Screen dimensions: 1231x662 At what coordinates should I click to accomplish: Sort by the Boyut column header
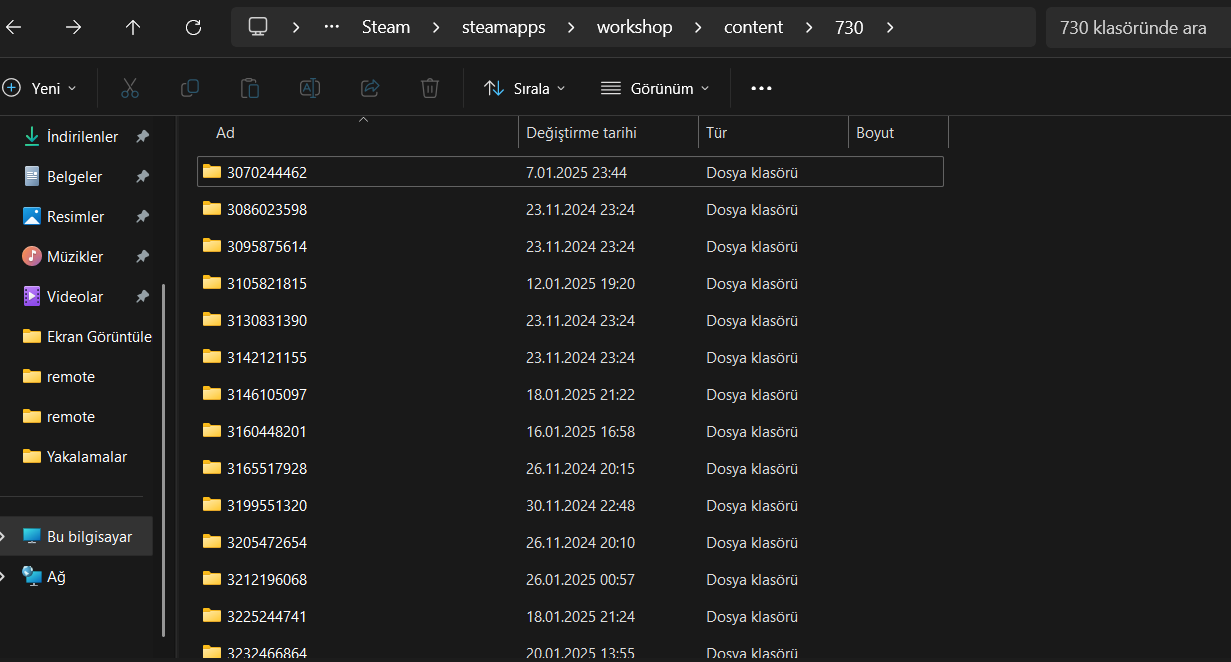click(x=898, y=133)
